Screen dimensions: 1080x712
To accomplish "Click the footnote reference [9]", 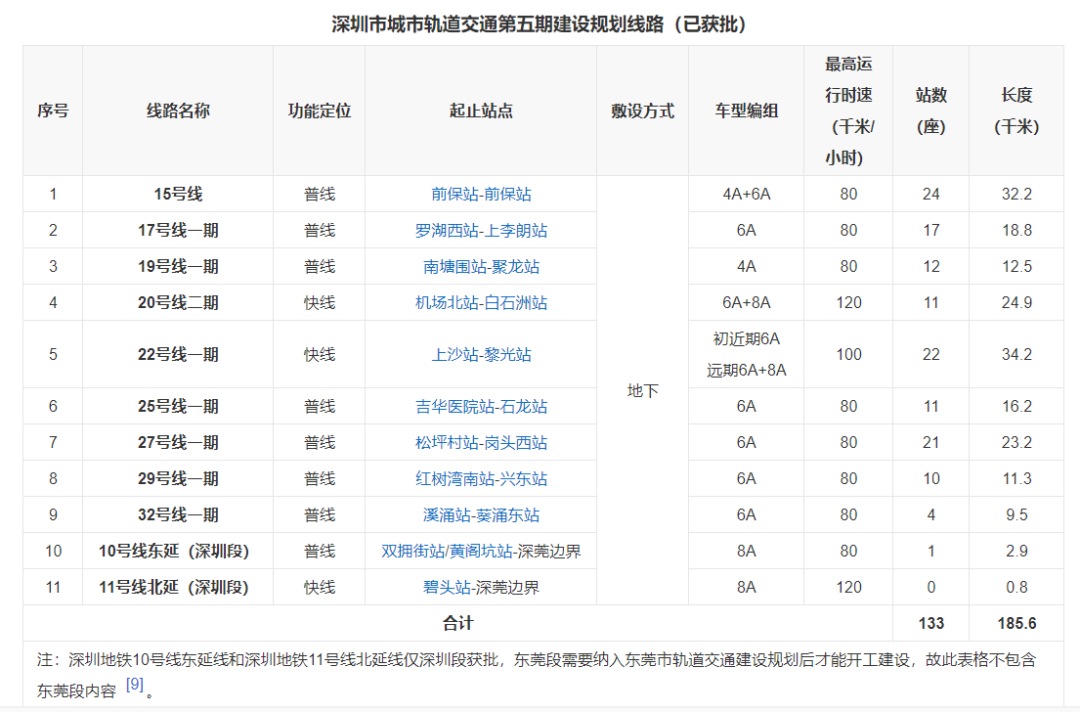I will pyautogui.click(x=135, y=684).
